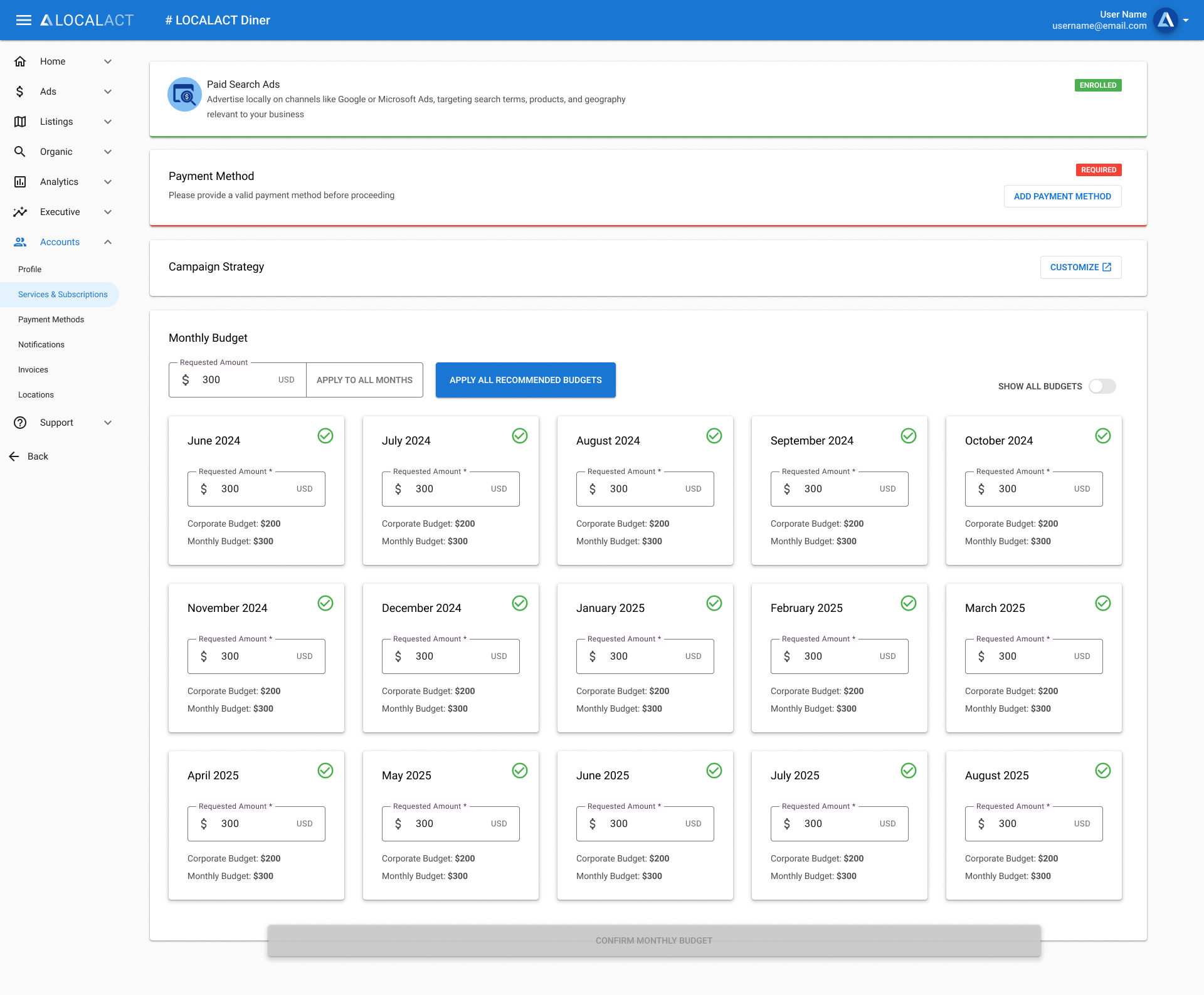Click the Ads dollar icon
This screenshot has height=995, width=1204.
click(x=20, y=92)
